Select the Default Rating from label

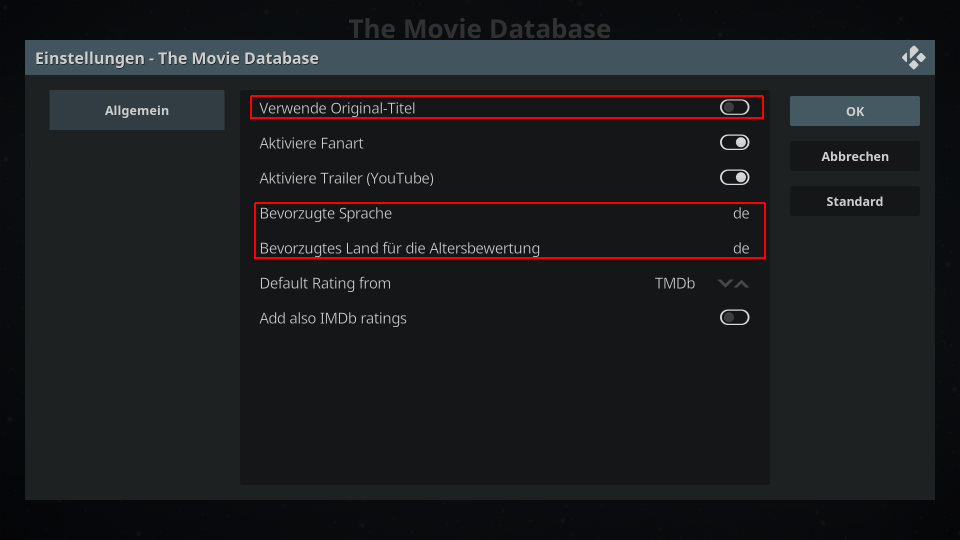pos(325,283)
